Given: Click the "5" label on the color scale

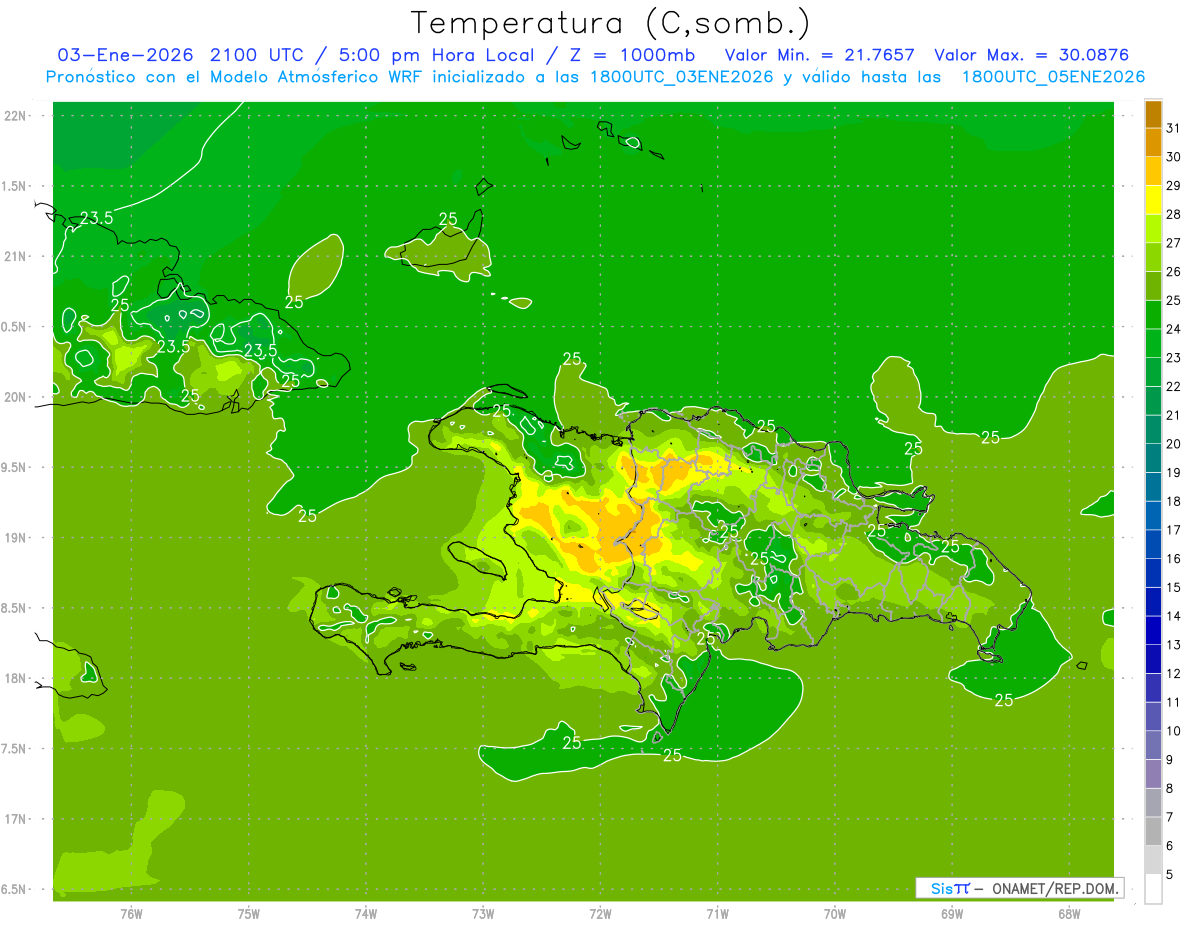Looking at the screenshot, I should (x=1170, y=874).
